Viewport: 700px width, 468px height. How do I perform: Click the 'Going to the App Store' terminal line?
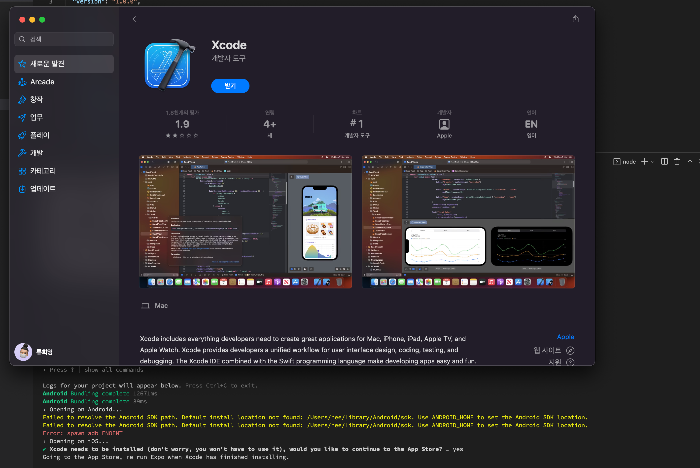click(x=166, y=457)
